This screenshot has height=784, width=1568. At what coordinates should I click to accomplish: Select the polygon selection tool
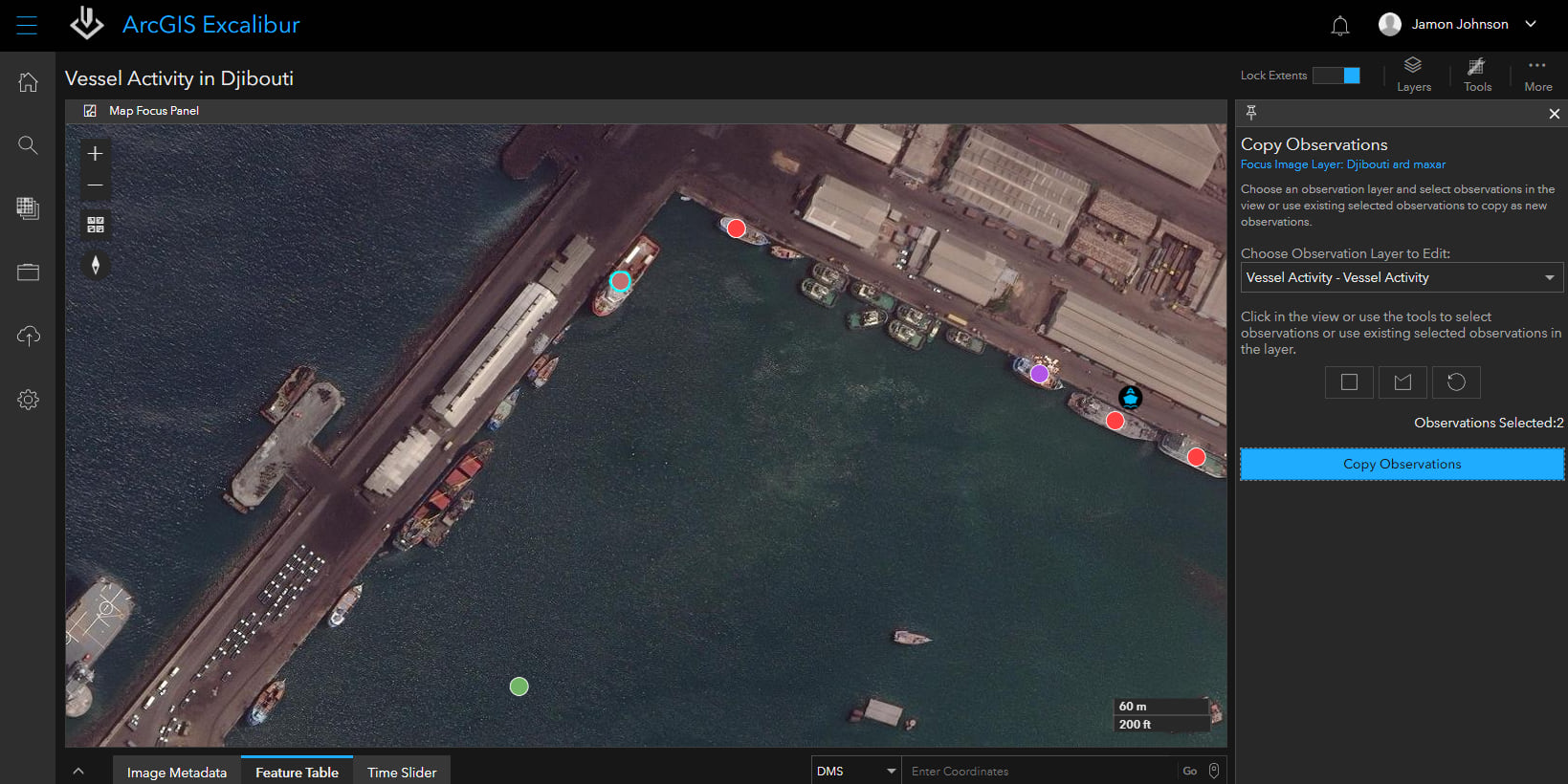1402,382
